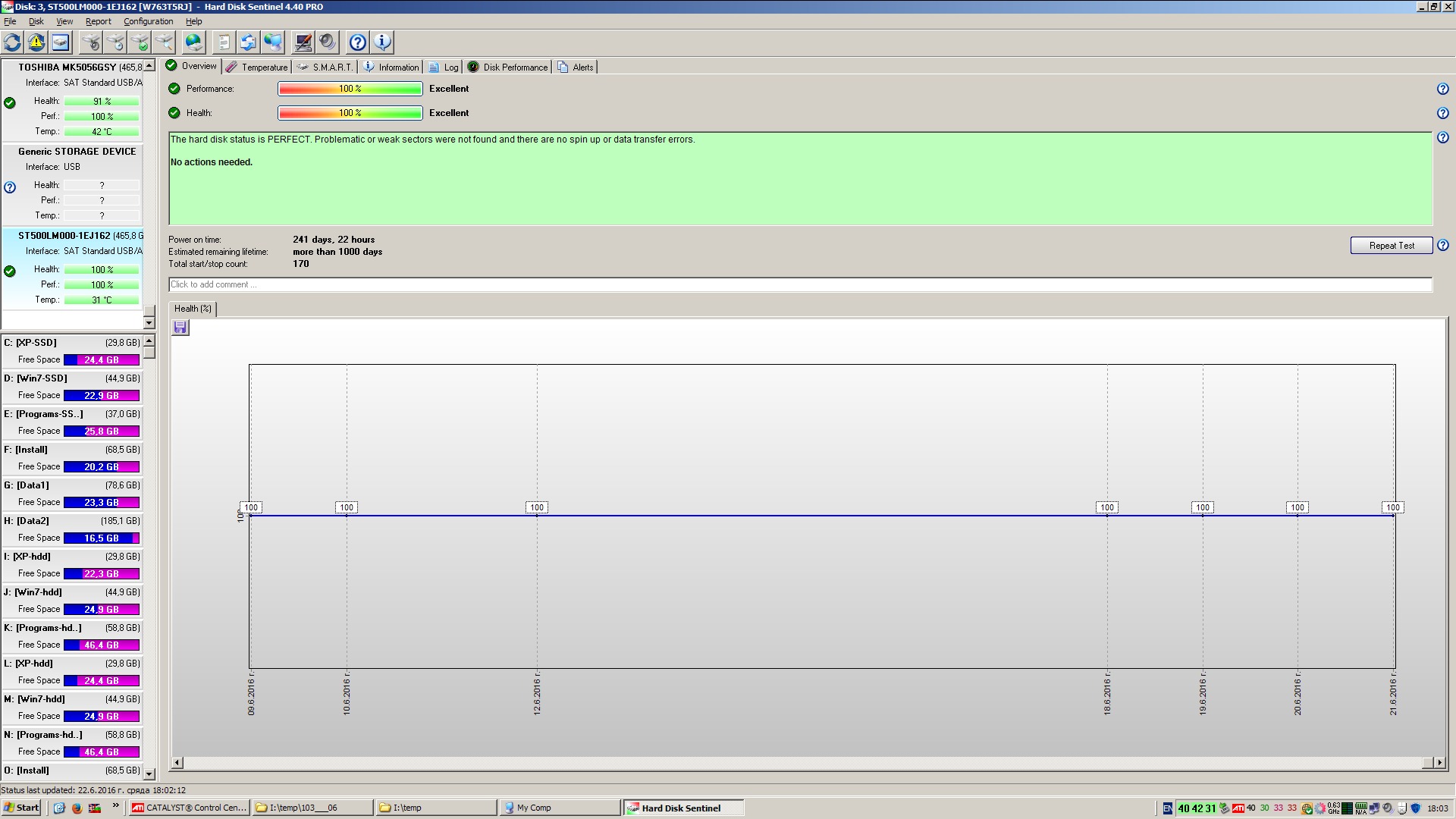The image size is (1456, 819).
Task: Click the Hard Disk Sentinel taskbar button
Action: coord(683,808)
